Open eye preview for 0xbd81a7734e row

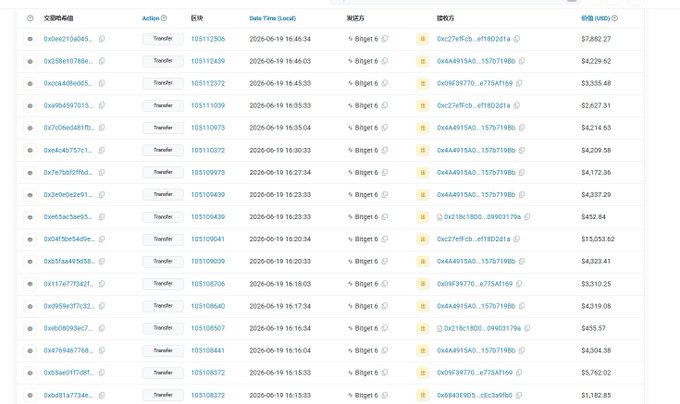tap(30, 395)
